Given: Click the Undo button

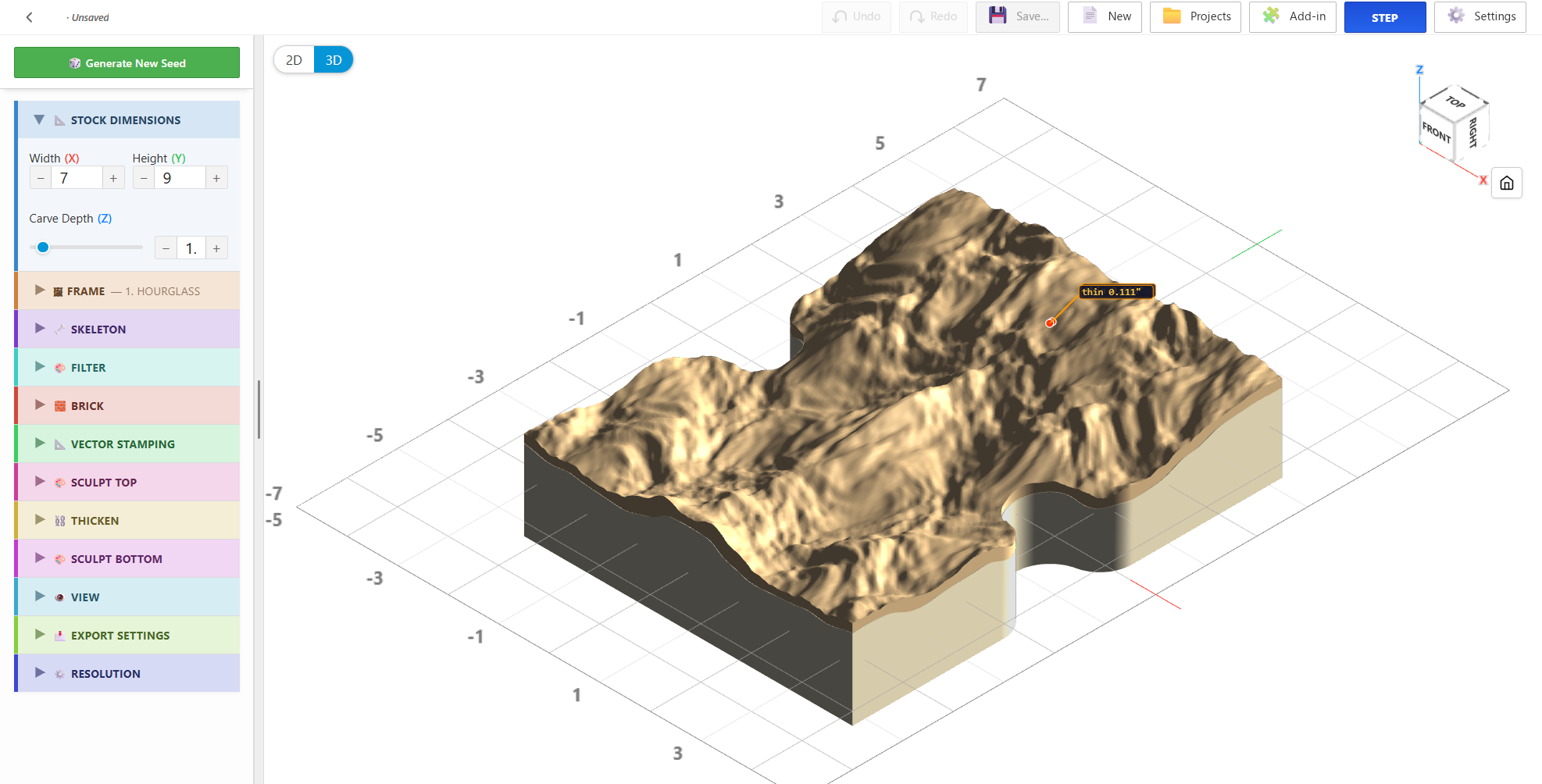Looking at the screenshot, I should pos(856,16).
